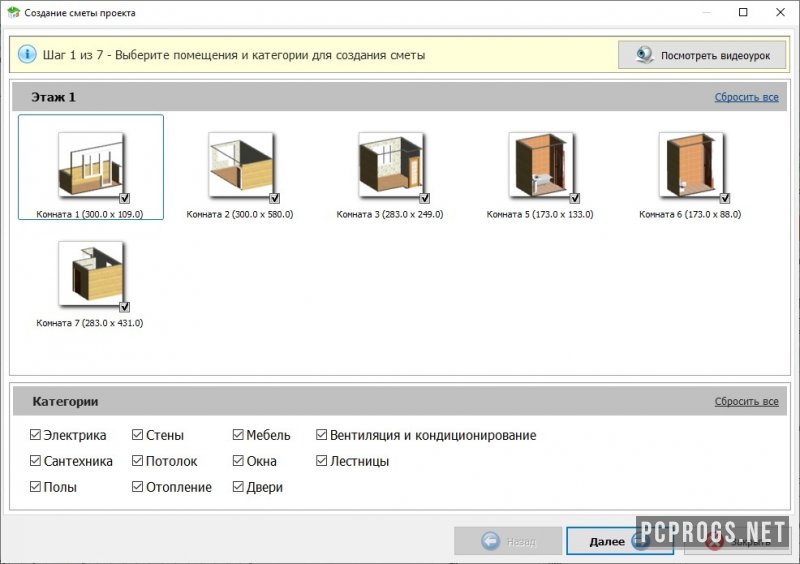Select the Комната 7 room thumbnail

pos(91,273)
